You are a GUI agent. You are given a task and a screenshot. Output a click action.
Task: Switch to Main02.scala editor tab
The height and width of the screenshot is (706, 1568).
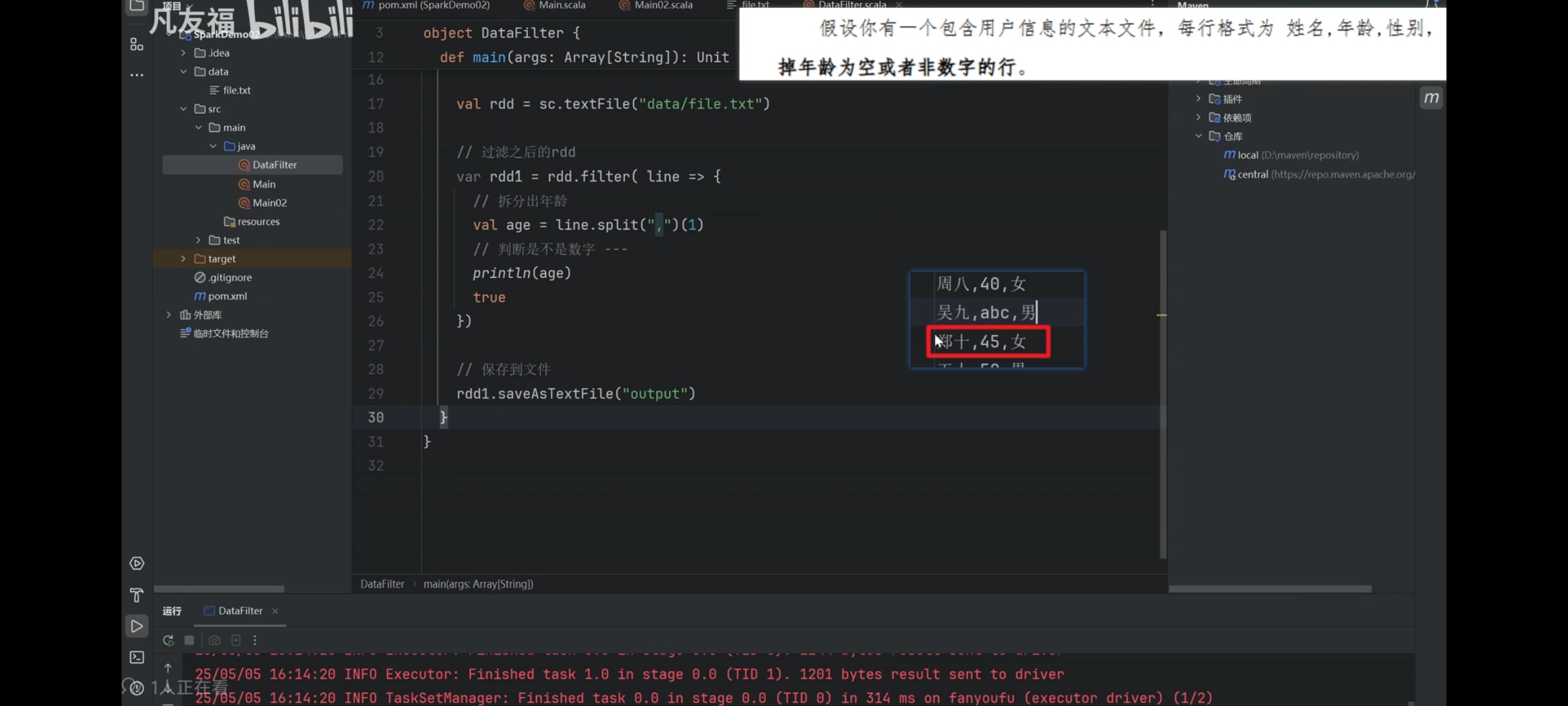click(662, 5)
